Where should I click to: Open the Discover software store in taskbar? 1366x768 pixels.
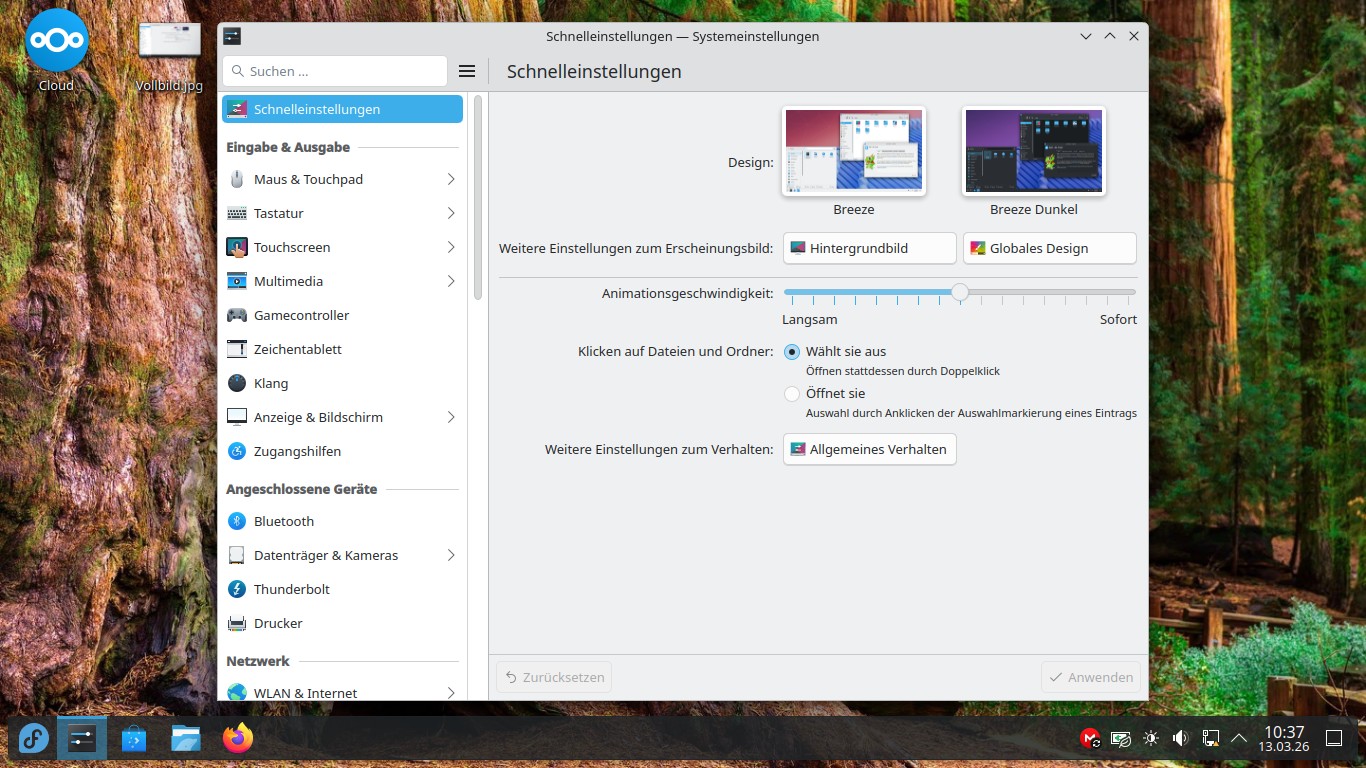coord(134,739)
